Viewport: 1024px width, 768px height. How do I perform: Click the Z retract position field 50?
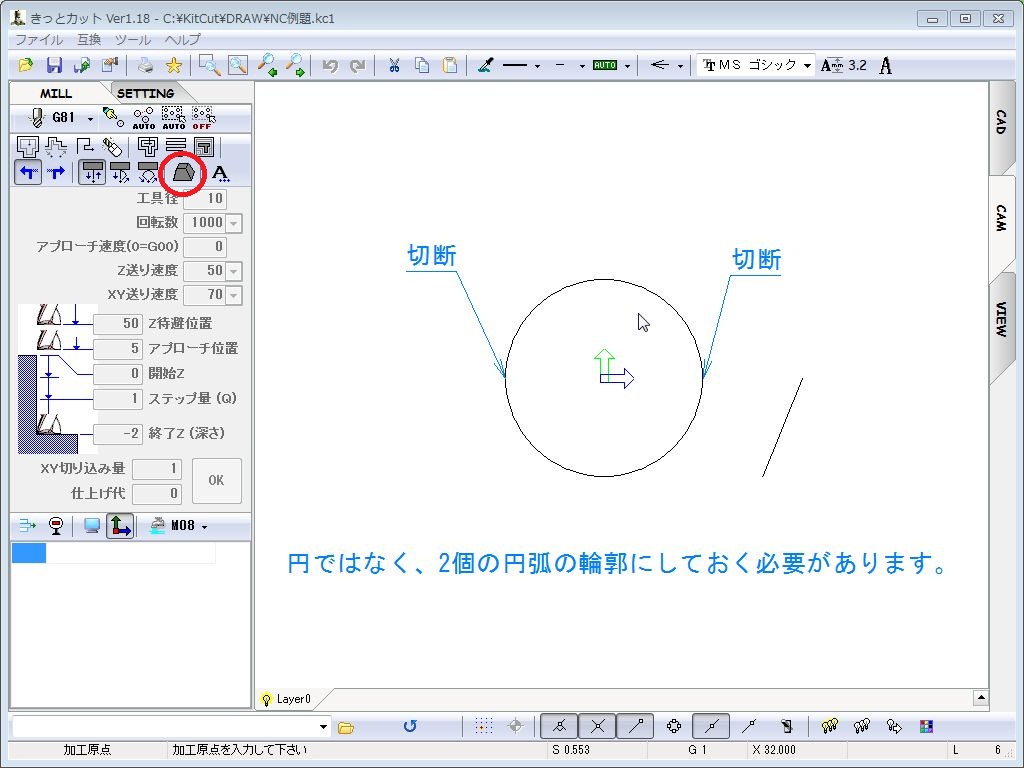click(118, 324)
